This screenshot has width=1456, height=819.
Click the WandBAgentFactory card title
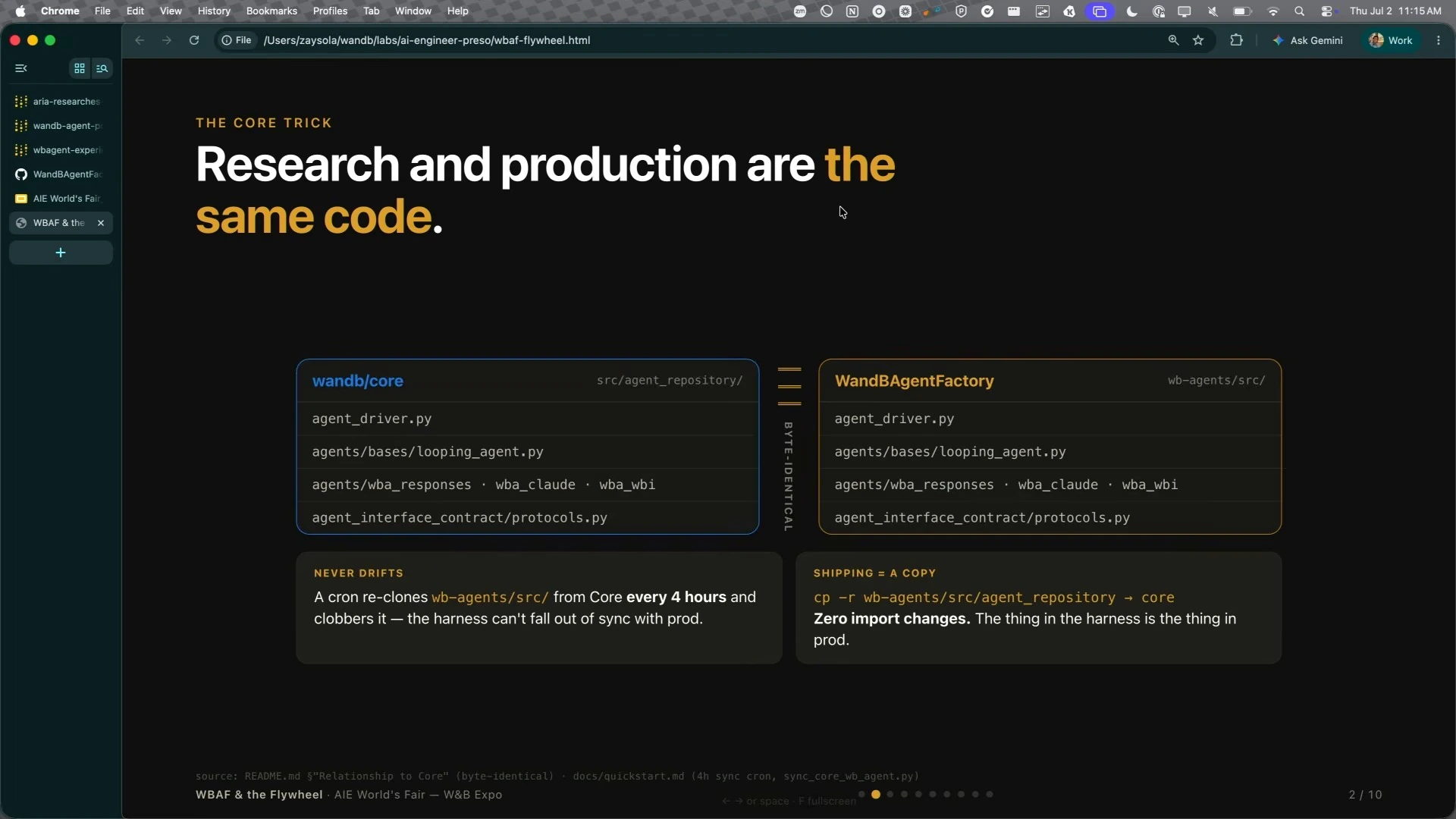point(915,381)
